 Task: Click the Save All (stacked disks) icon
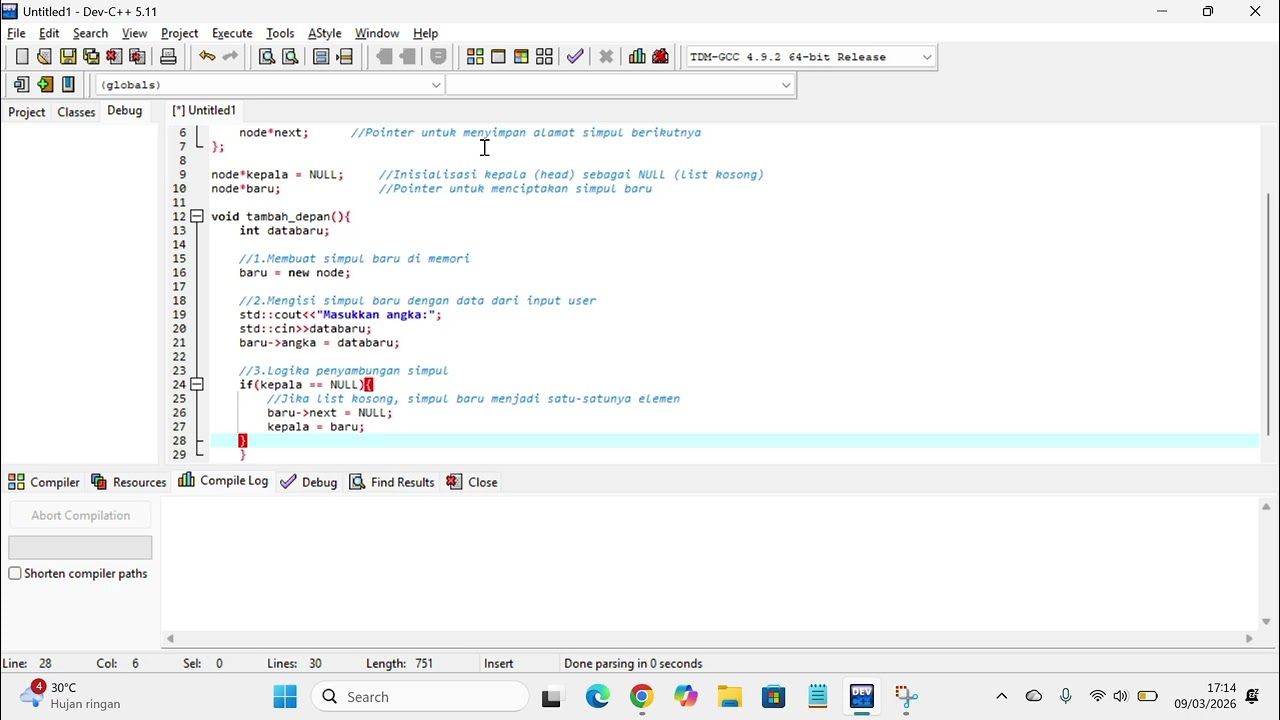tap(91, 57)
